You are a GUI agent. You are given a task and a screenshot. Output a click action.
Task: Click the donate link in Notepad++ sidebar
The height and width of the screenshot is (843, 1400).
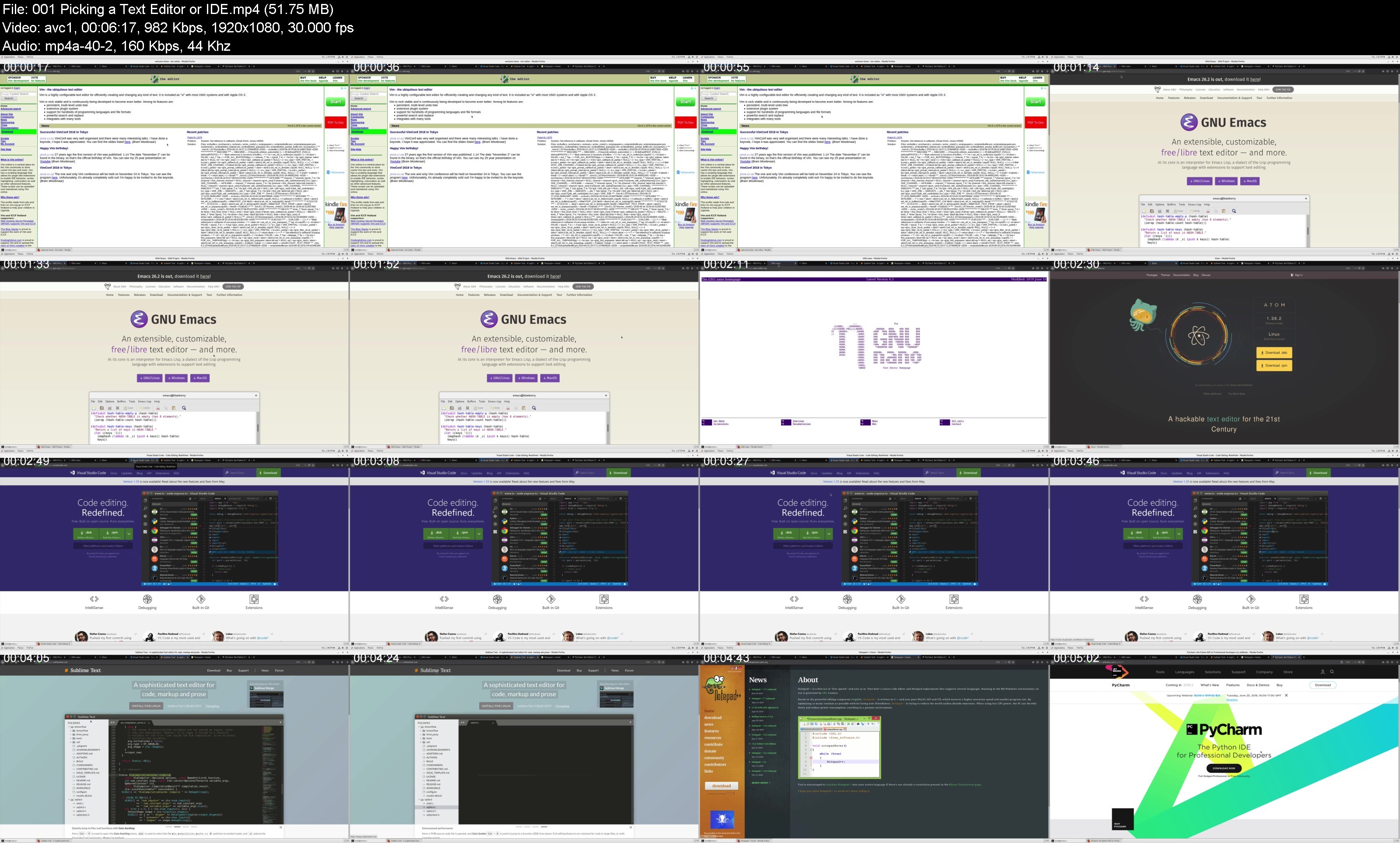pyautogui.click(x=710, y=751)
